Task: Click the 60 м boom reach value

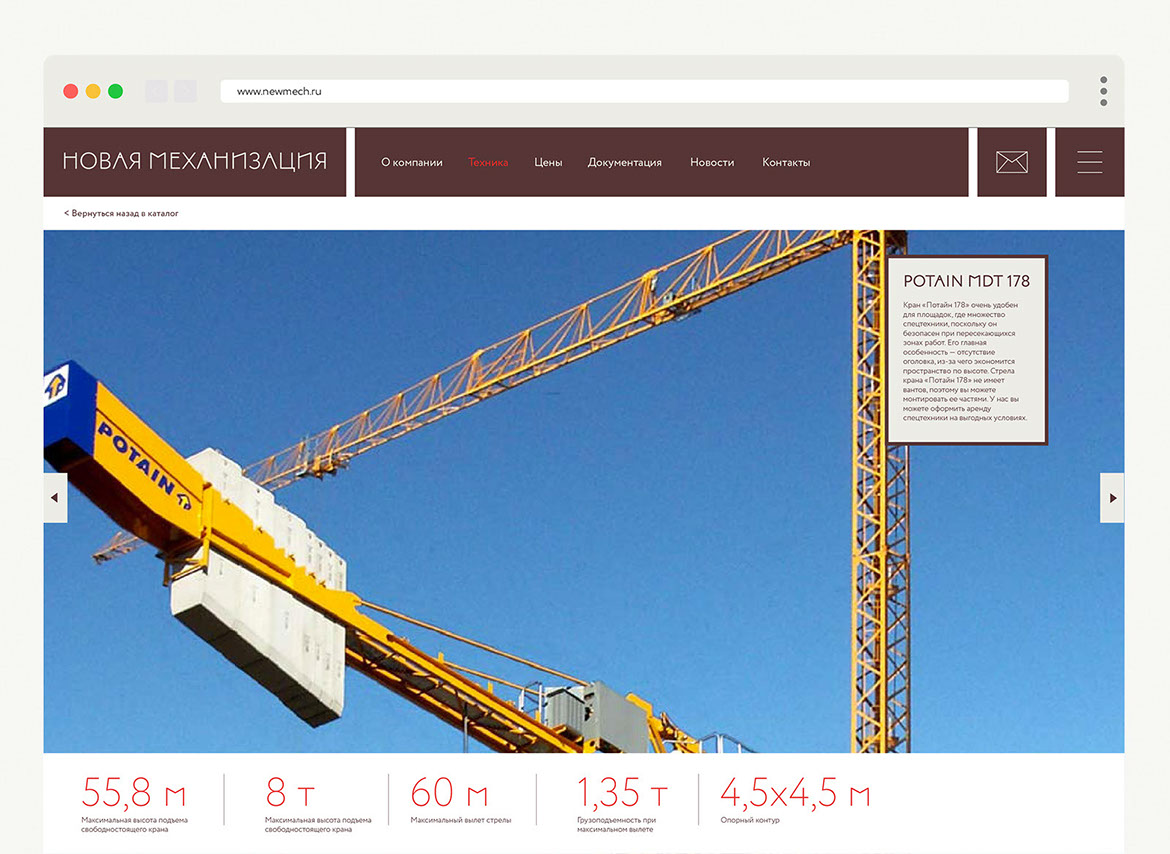Action: [449, 792]
